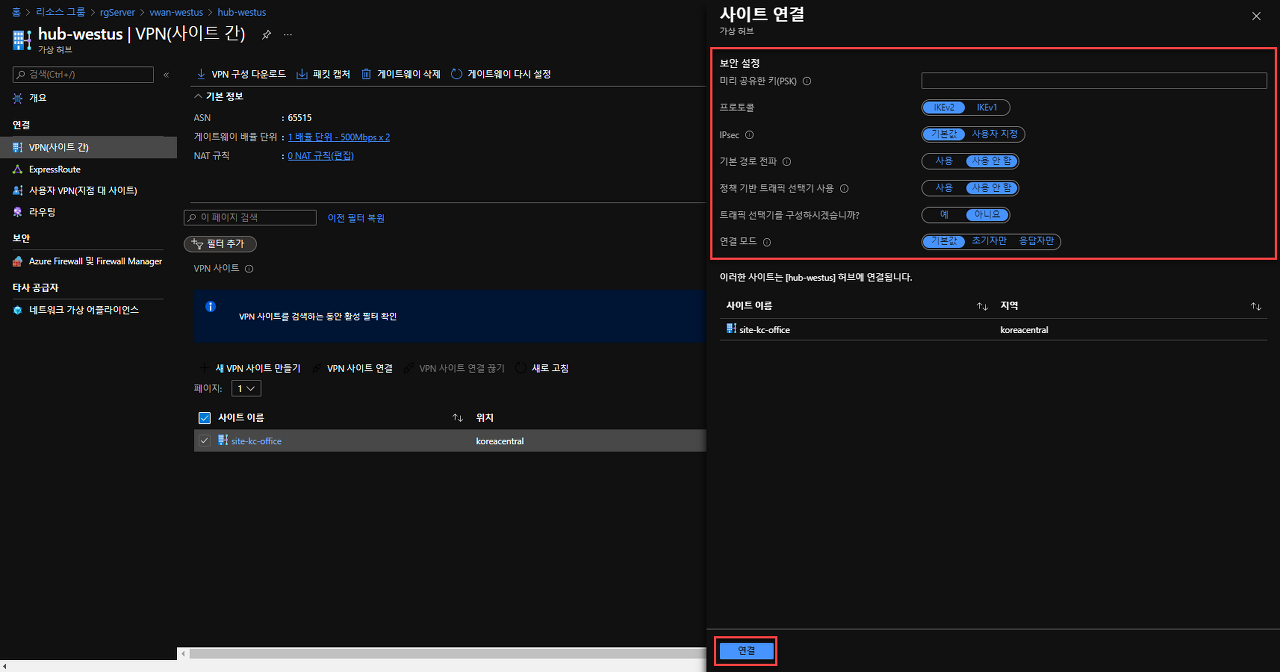Viewport: 1280px width, 672px height.
Task: Choose 예 for traffic selector configuration
Action: pos(944,215)
